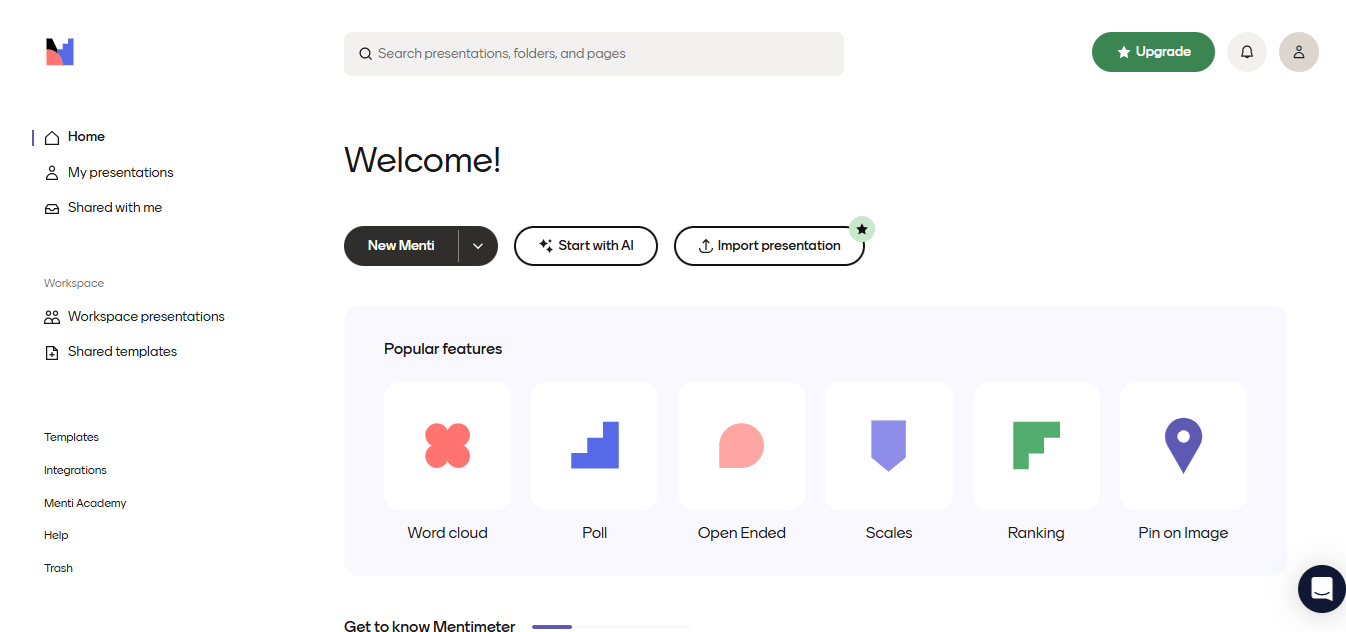This screenshot has height=632, width=1346.
Task: Select the Scales feature icon
Action: click(889, 446)
